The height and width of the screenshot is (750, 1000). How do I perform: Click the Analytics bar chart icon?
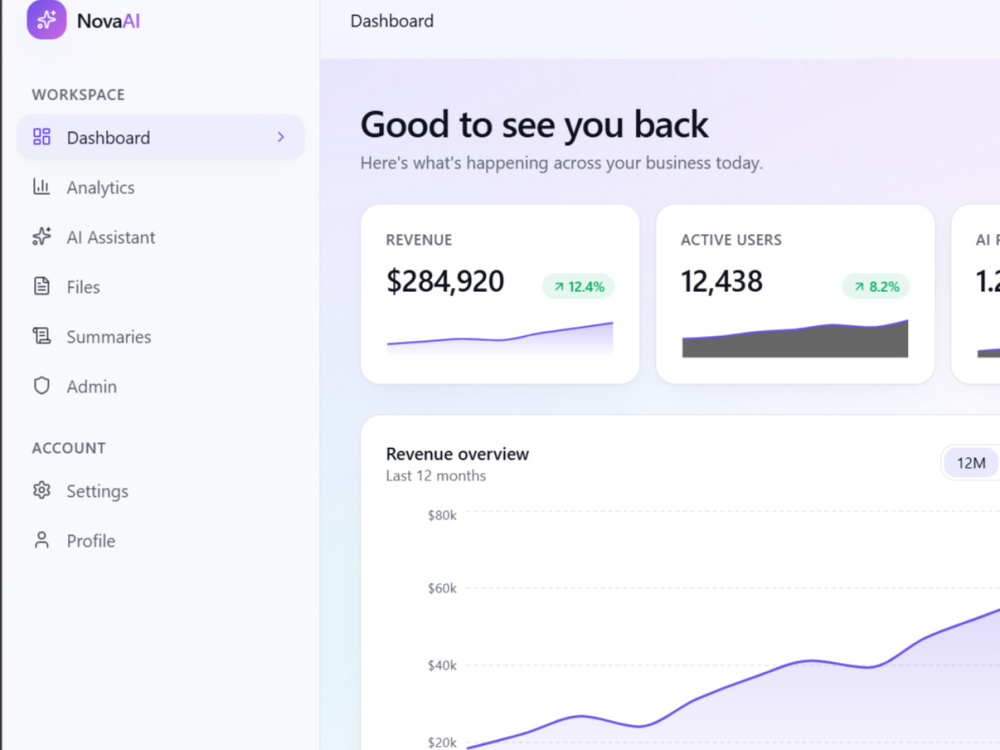(41, 186)
